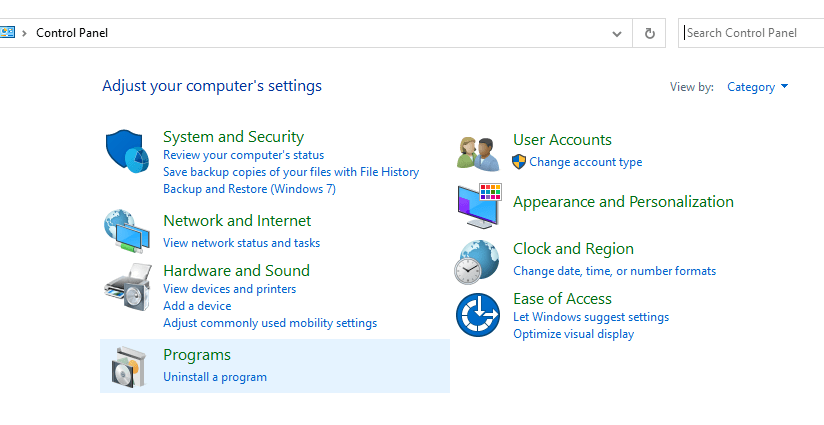This screenshot has height=425, width=824.
Task: Open the Programs disc box icon
Action: pyautogui.click(x=126, y=367)
